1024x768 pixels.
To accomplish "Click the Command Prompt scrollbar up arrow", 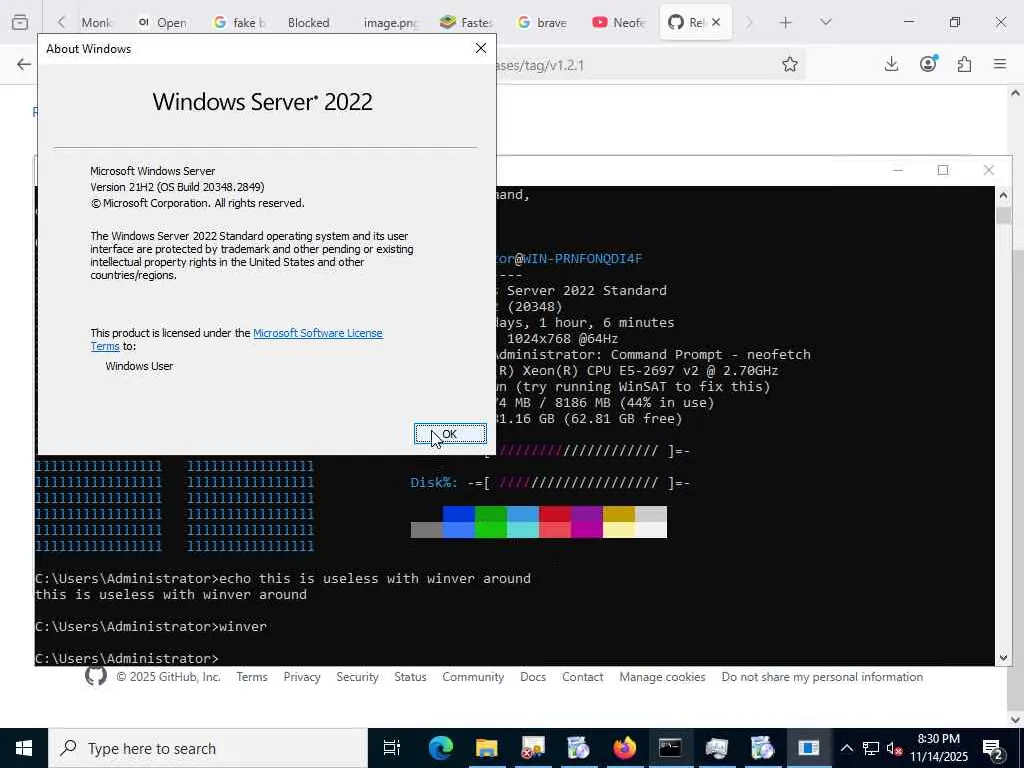I will pos(1003,195).
